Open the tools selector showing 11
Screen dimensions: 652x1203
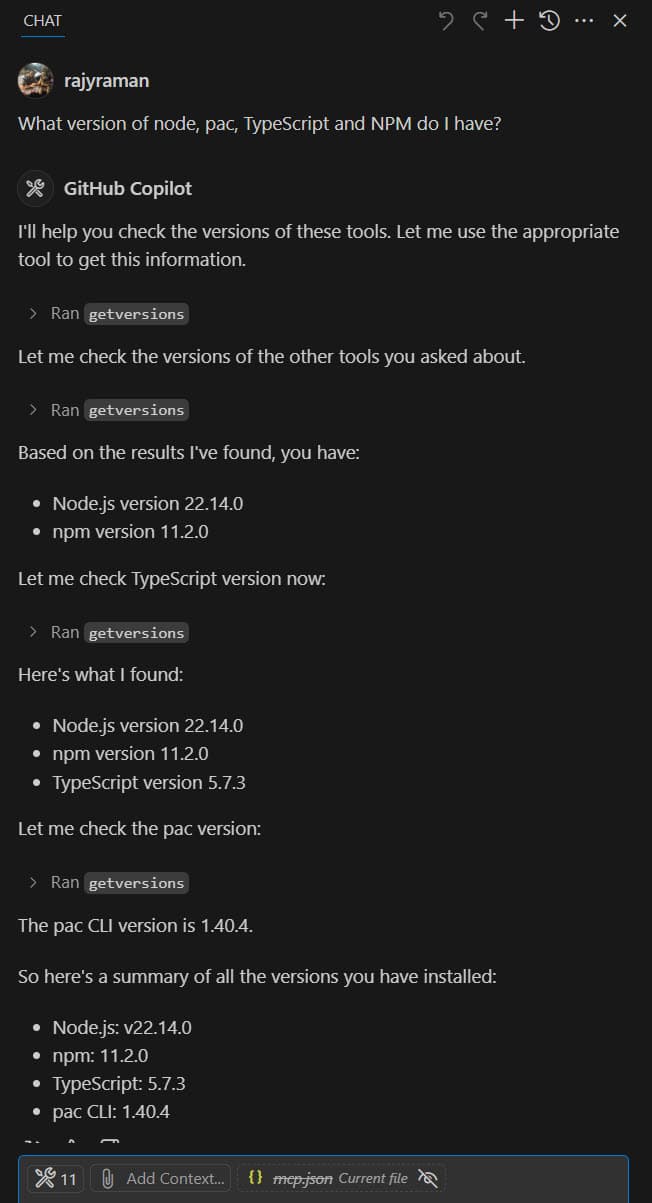(x=56, y=1178)
